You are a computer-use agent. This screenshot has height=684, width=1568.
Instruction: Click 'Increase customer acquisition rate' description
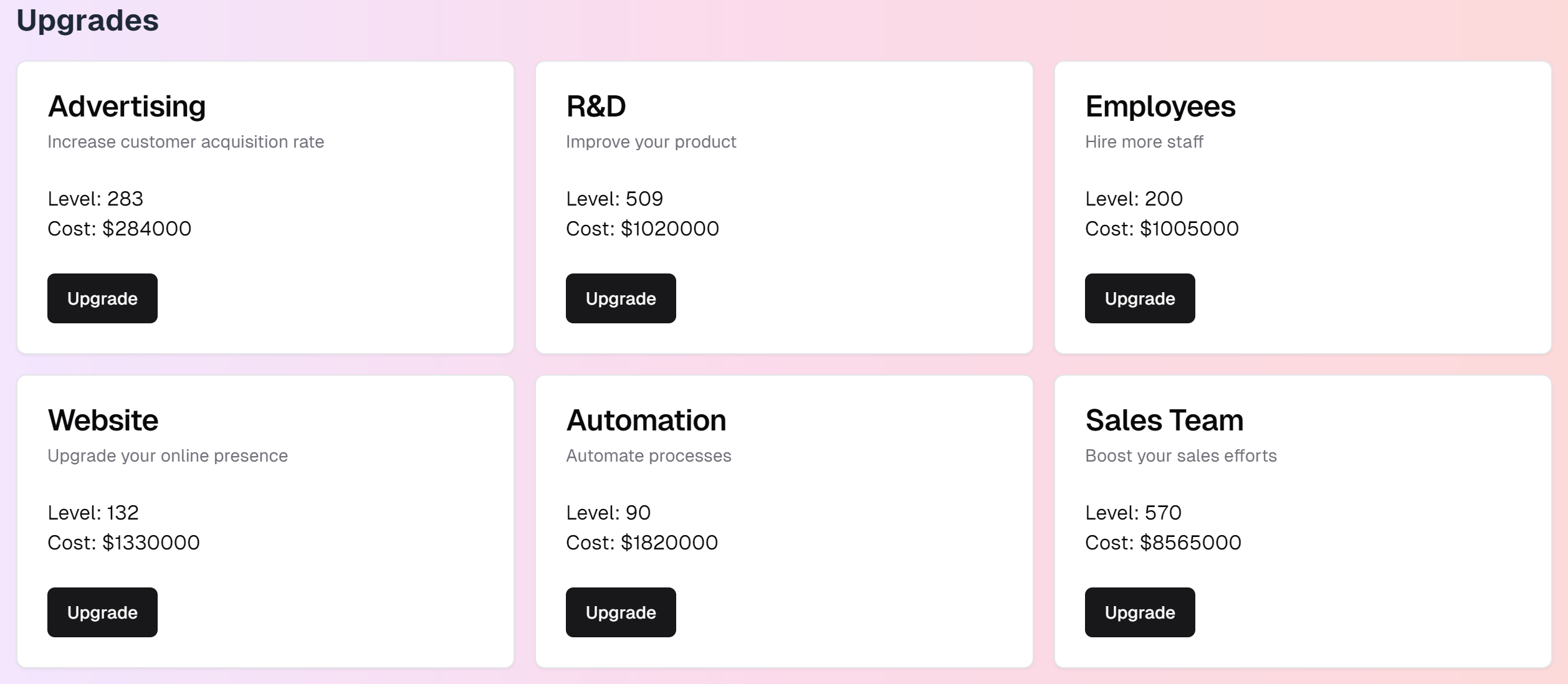(x=186, y=142)
